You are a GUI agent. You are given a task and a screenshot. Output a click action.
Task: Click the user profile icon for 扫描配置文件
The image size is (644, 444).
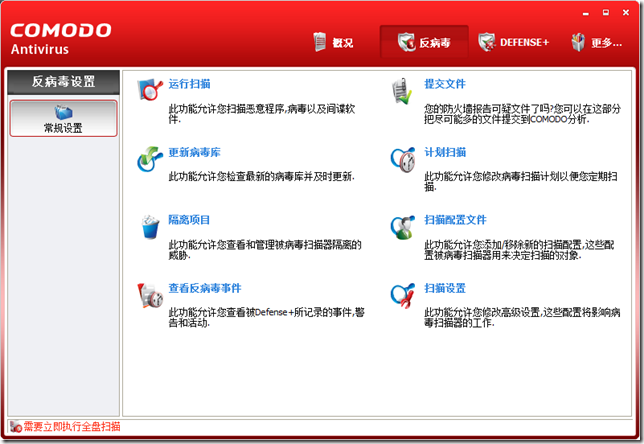point(403,227)
